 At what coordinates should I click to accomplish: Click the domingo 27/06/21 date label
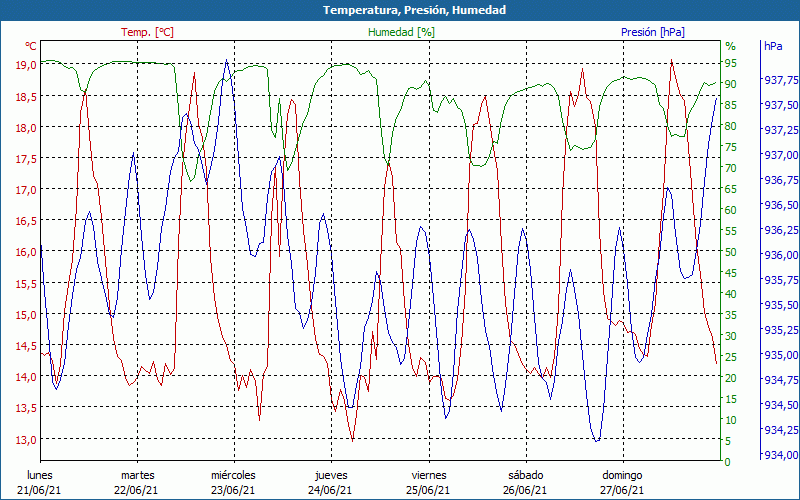coord(622,483)
